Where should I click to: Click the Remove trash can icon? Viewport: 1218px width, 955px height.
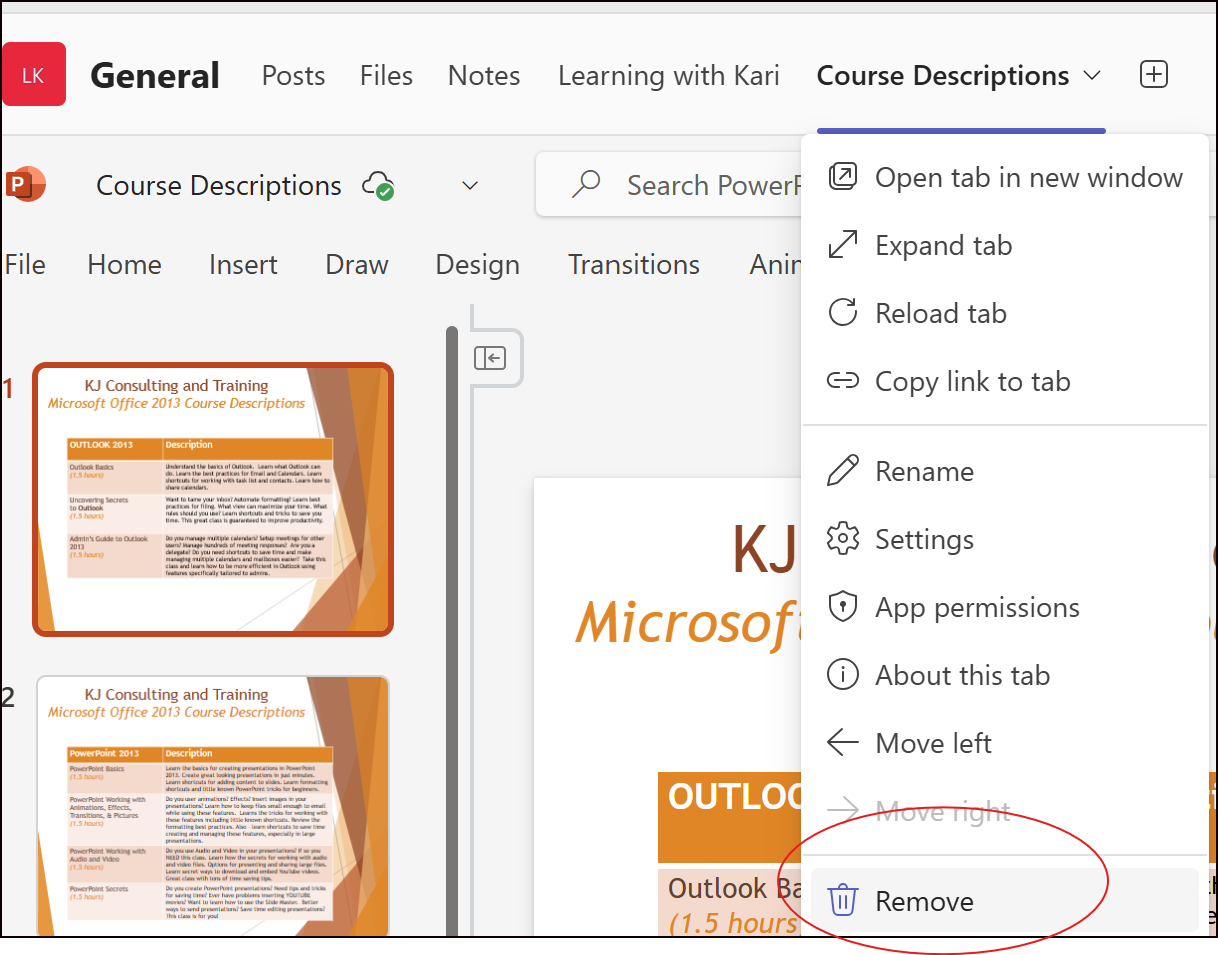coord(843,901)
